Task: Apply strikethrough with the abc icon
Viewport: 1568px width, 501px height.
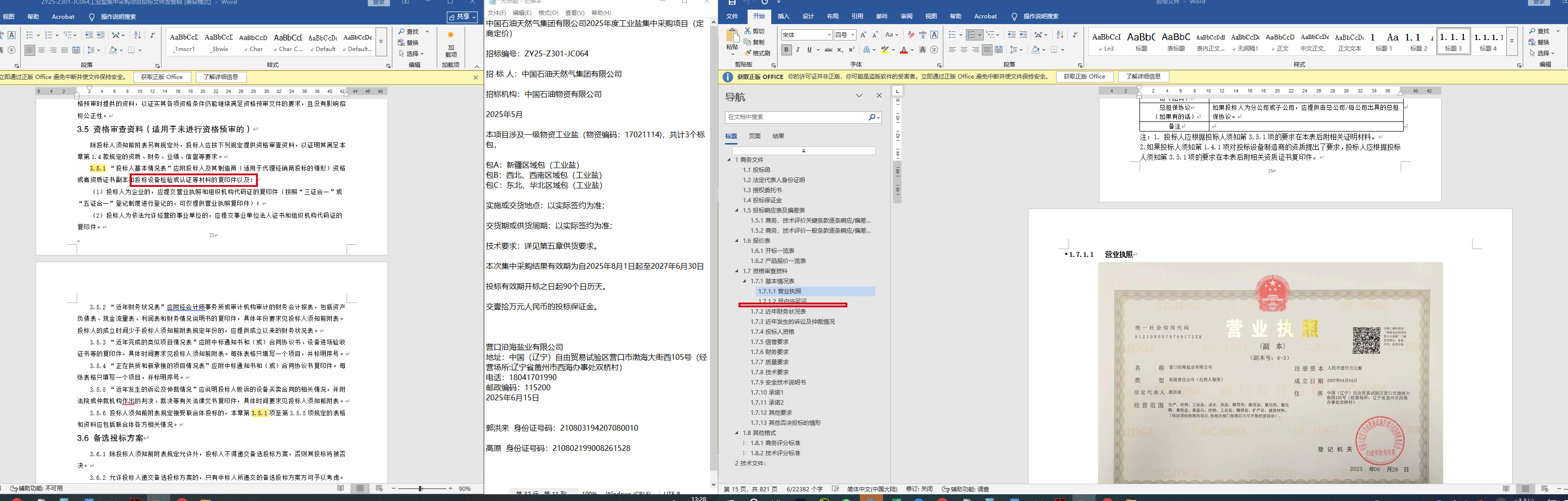Action: pos(829,50)
